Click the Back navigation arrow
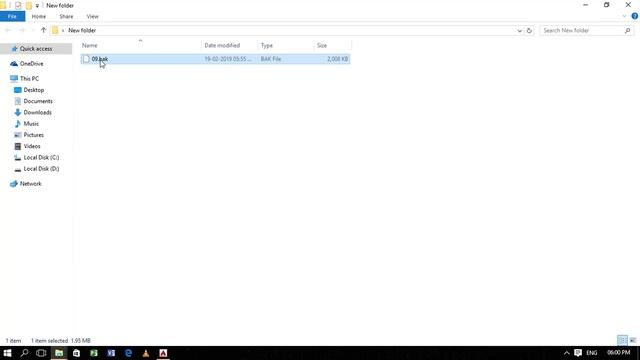This screenshot has height=360, width=640. point(8,30)
